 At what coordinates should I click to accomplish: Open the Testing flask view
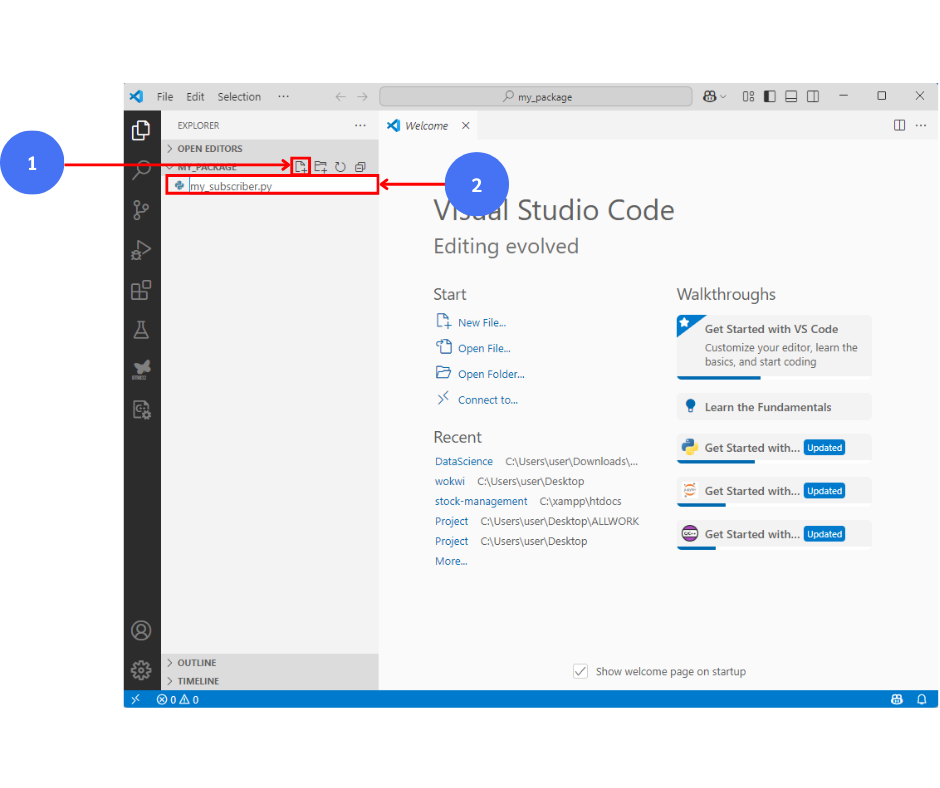point(141,329)
